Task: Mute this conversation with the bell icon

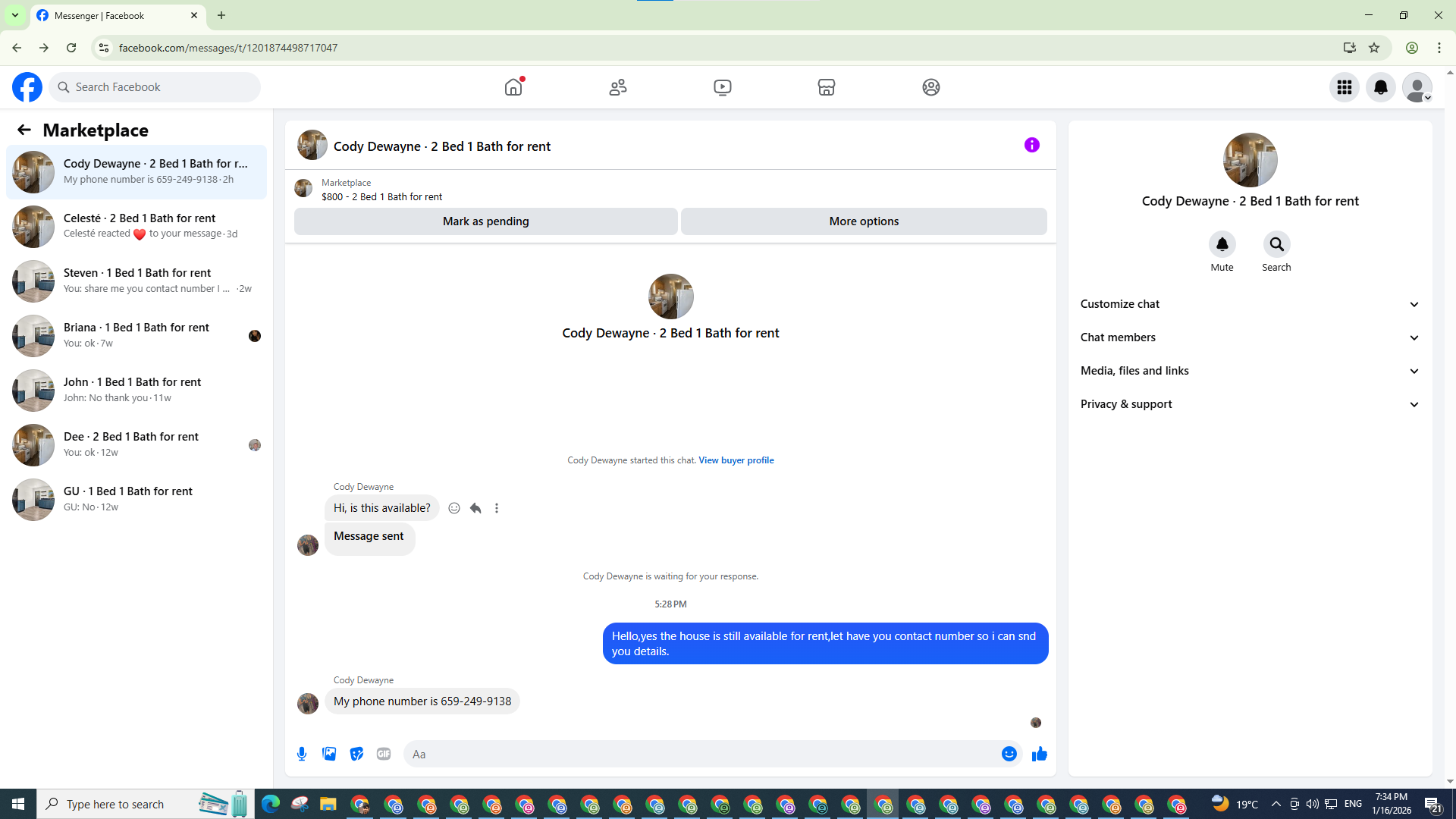Action: 1222,244
